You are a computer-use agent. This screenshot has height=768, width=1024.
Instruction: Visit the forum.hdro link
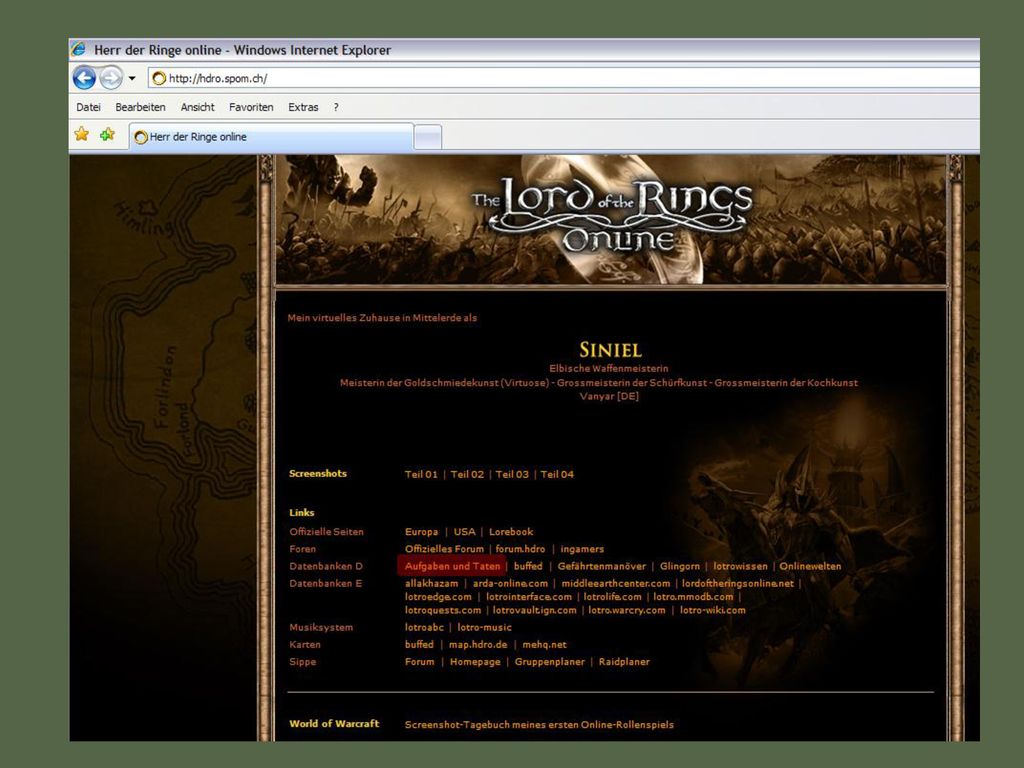pyautogui.click(x=520, y=549)
